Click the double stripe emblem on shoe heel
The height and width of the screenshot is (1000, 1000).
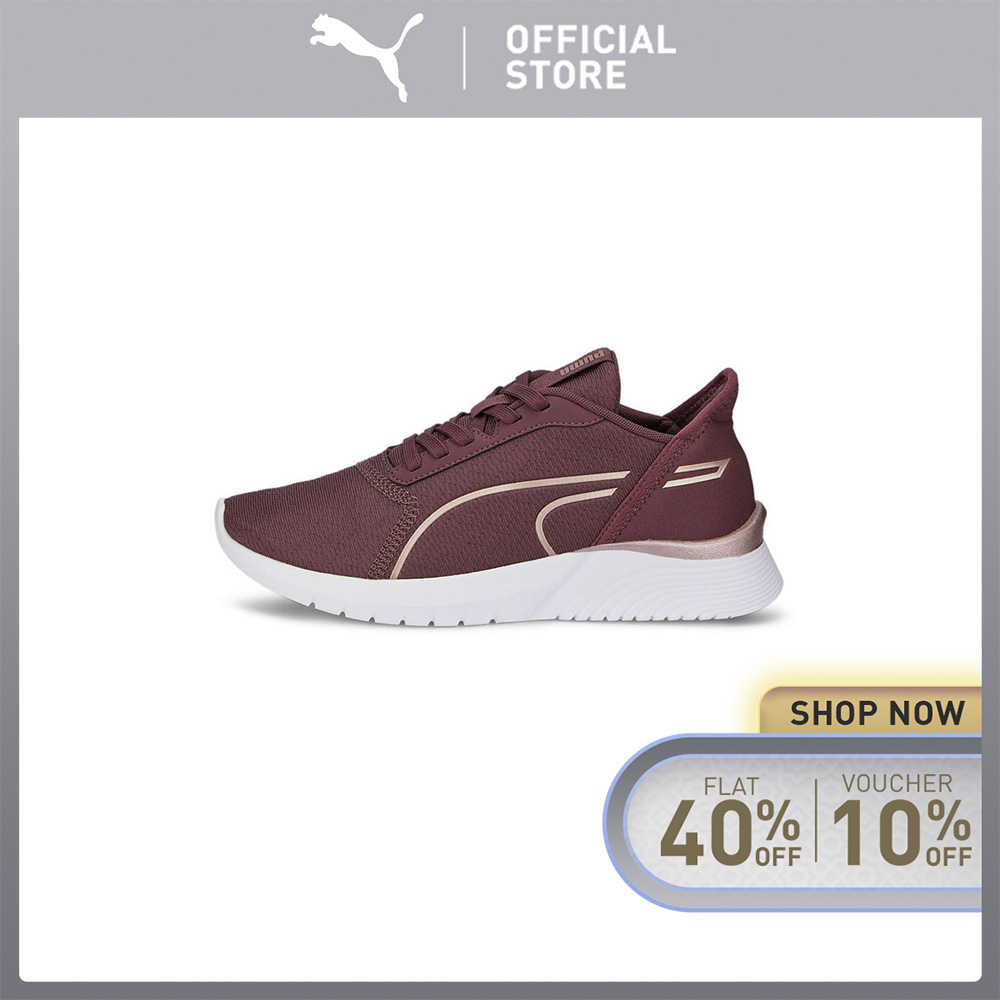(x=696, y=473)
